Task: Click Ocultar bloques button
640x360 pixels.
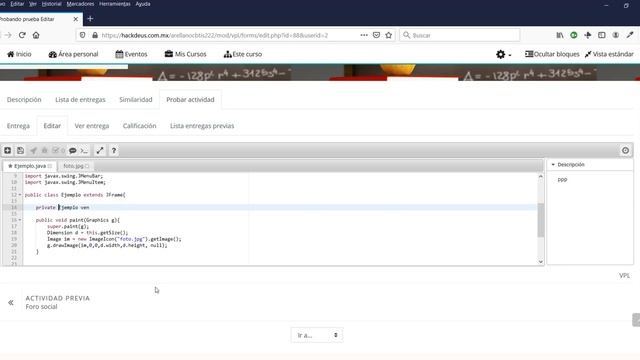Action: [552, 54]
